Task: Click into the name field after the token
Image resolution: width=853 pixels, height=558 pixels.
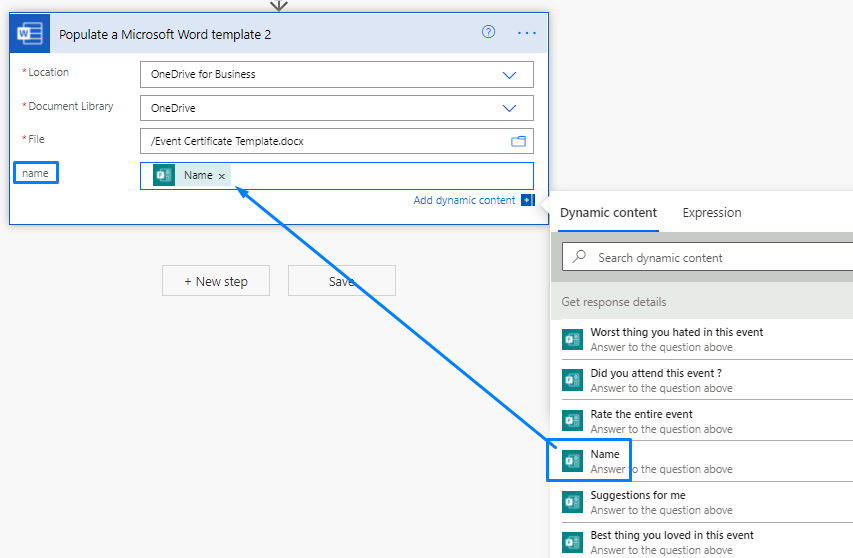Action: click(381, 176)
